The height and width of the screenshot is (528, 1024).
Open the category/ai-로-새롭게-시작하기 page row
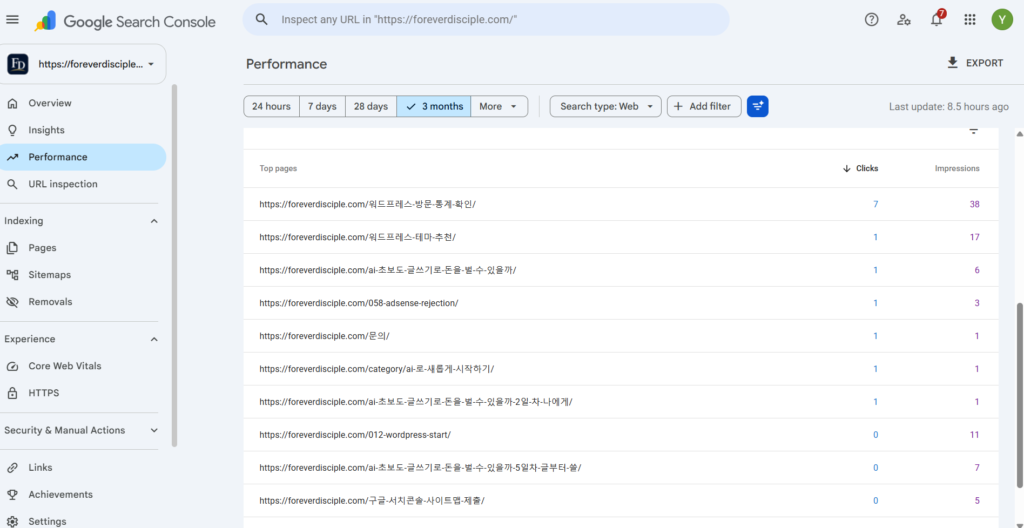click(x=620, y=369)
